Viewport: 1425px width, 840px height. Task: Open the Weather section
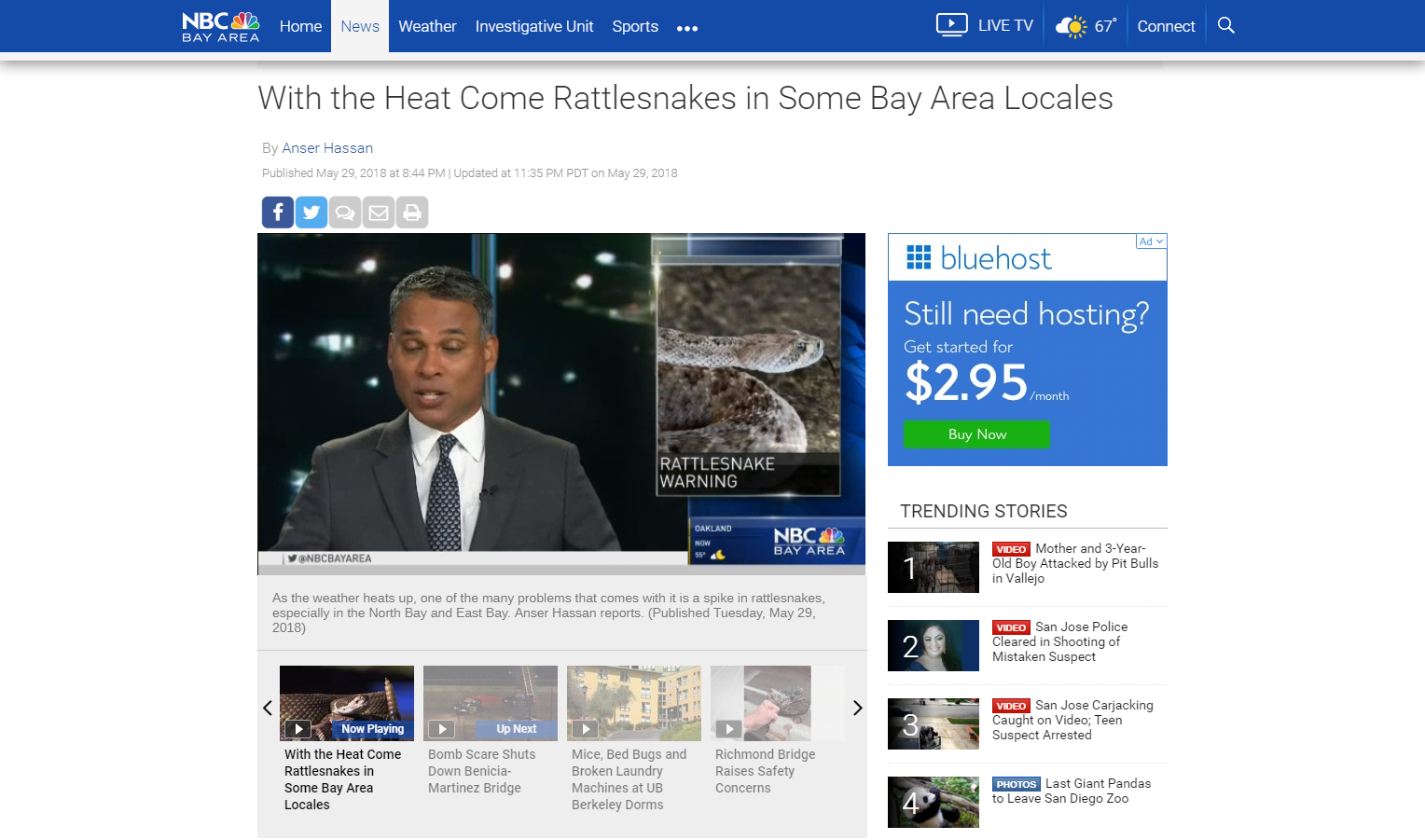click(427, 26)
